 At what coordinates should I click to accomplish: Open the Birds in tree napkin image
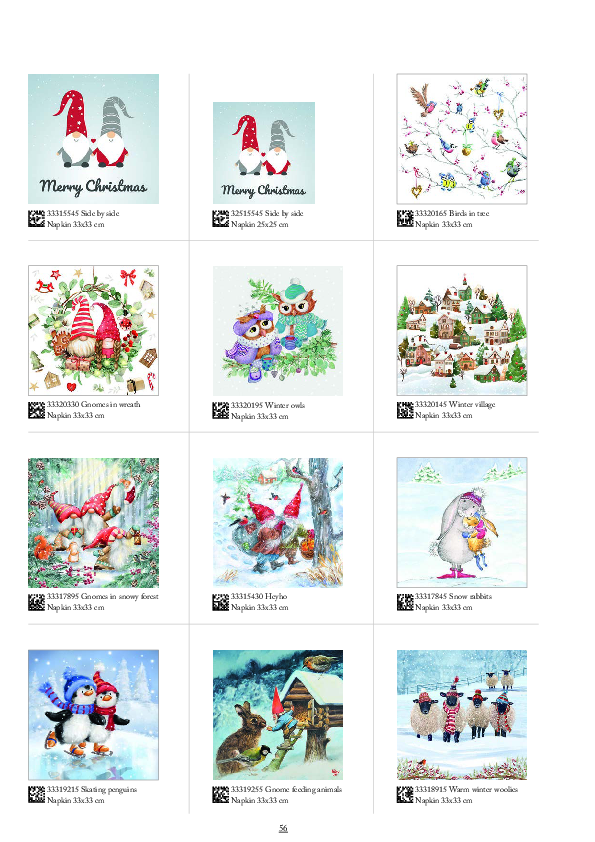[462, 139]
